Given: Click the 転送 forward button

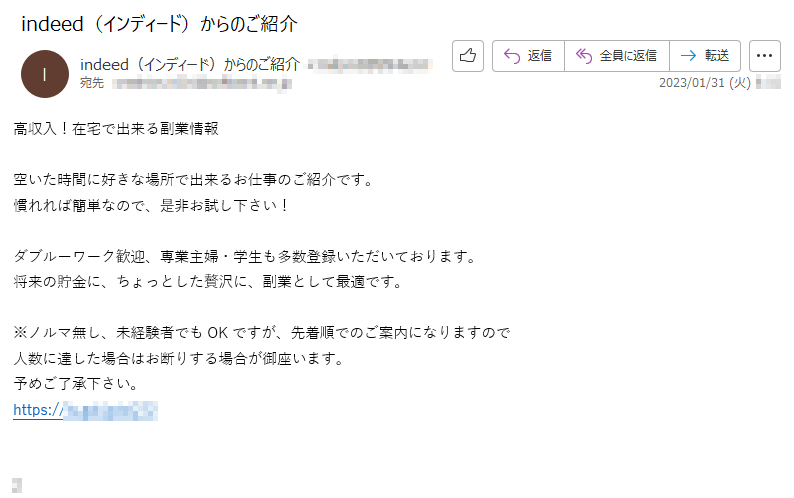Looking at the screenshot, I should (x=705, y=56).
